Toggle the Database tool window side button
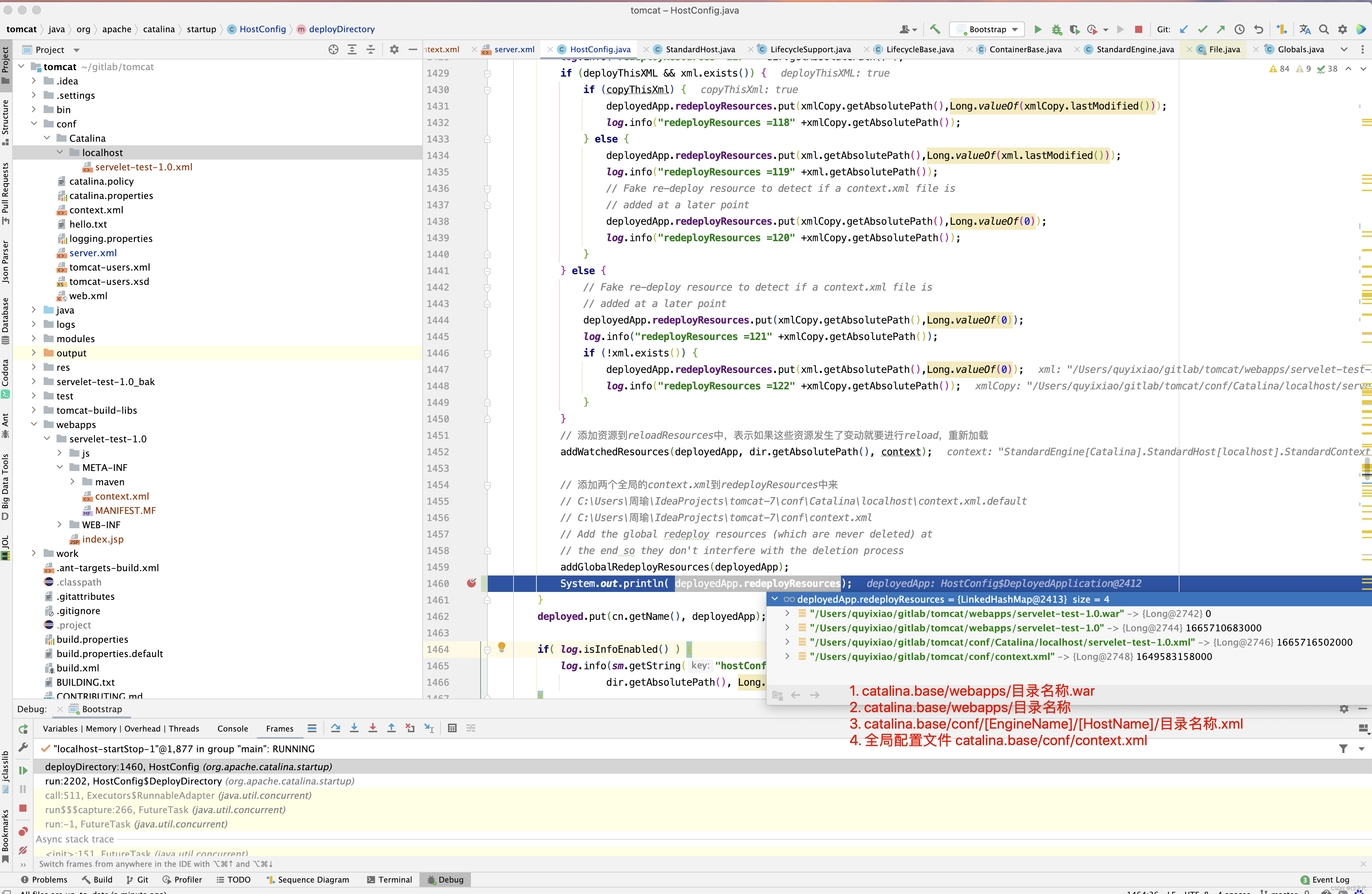Image resolution: width=1372 pixels, height=894 pixels. click(6, 320)
